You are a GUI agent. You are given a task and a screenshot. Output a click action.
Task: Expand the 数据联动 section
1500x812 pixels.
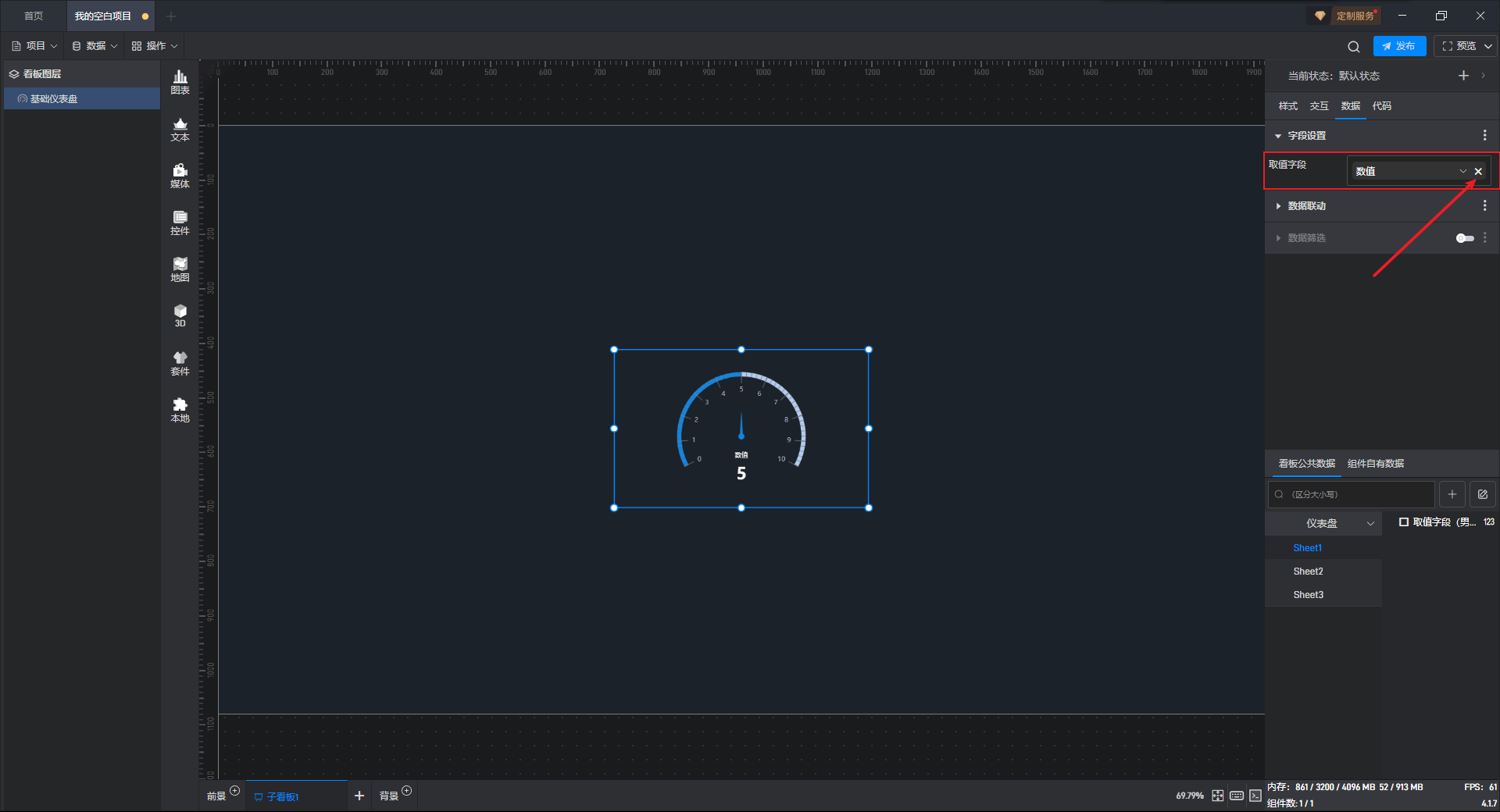point(1278,206)
